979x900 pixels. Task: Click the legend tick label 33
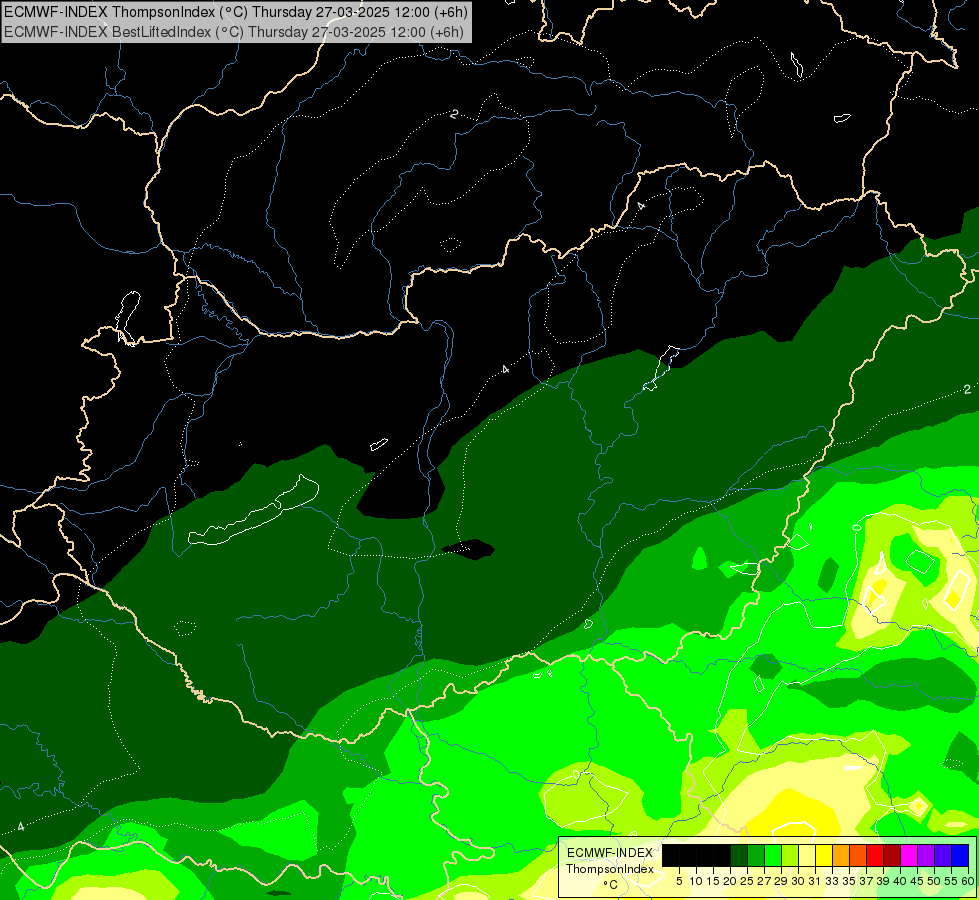click(832, 881)
